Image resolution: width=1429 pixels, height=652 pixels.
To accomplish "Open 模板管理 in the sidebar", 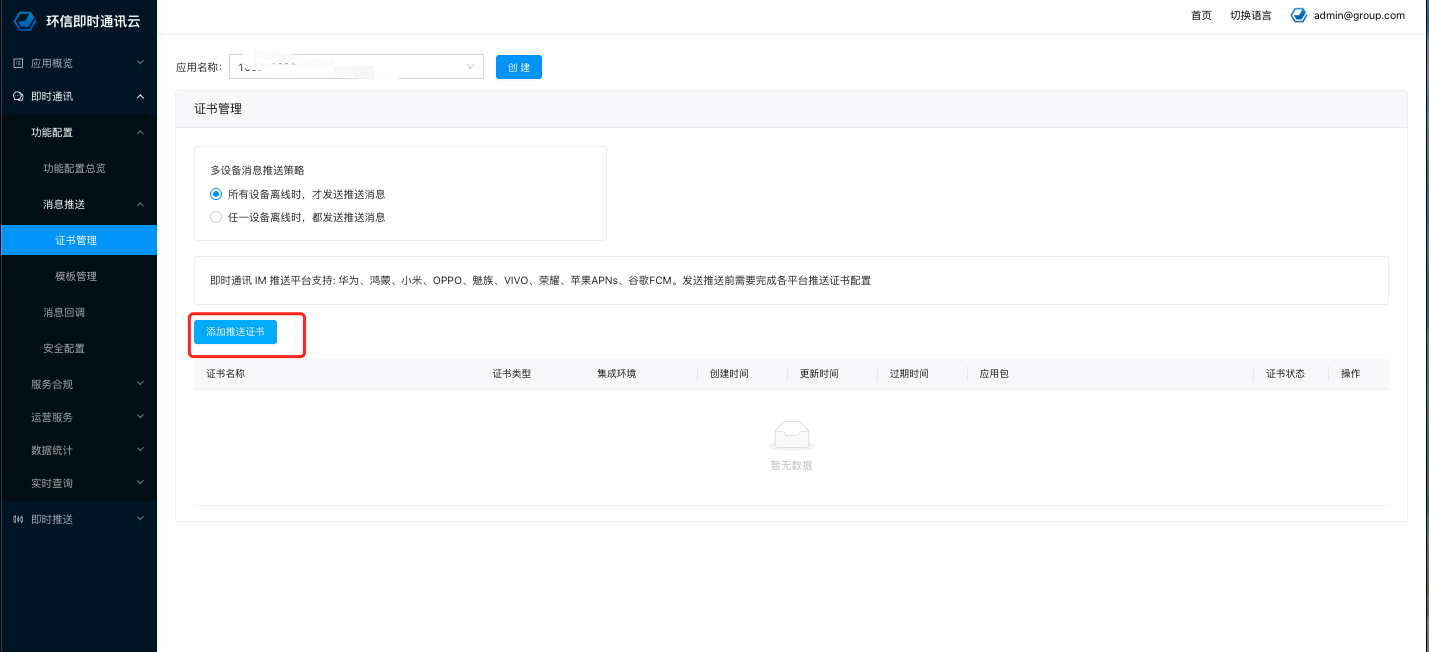I will [76, 276].
